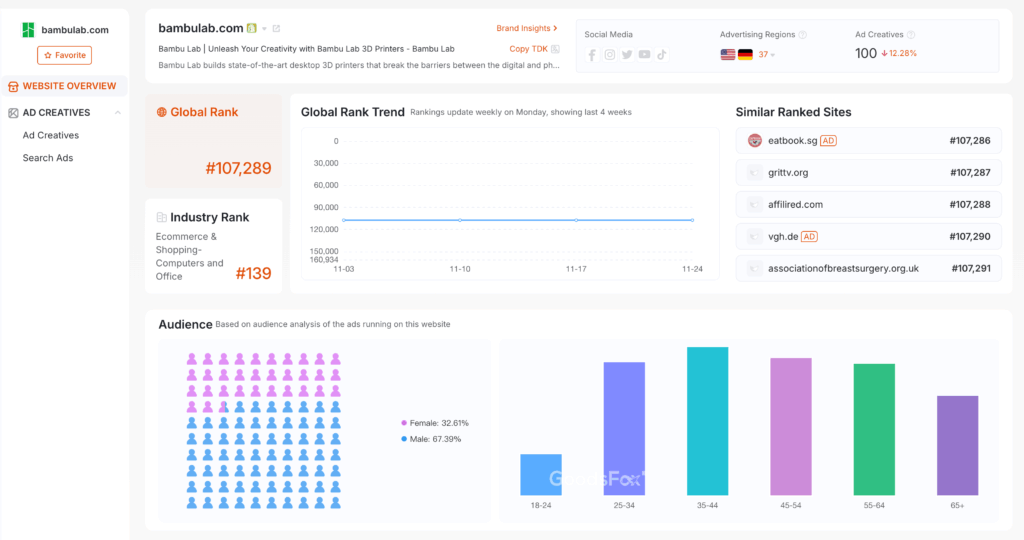This screenshot has width=1024, height=540.
Task: Click the TikTok social media icon
Action: (662, 55)
